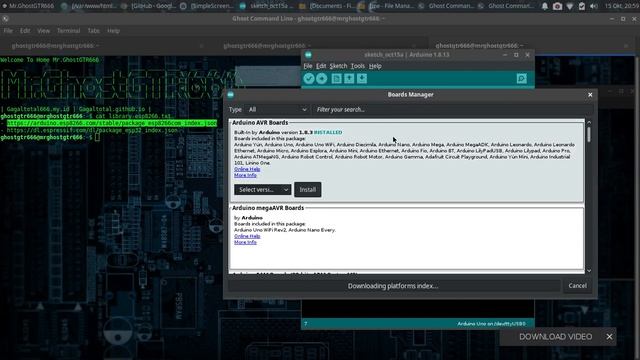The height and width of the screenshot is (360, 640).
Task: Click the Filter your search field
Action: [x=453, y=109]
